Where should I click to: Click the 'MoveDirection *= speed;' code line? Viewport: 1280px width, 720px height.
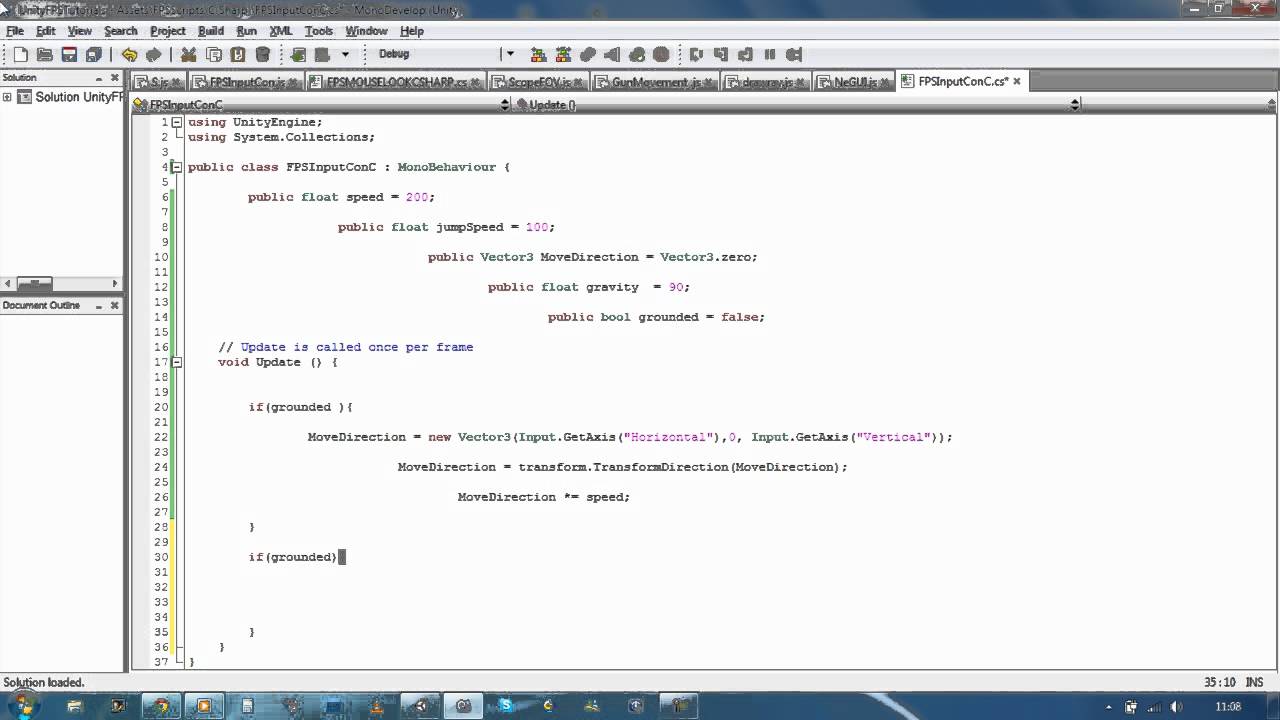[x=544, y=497]
